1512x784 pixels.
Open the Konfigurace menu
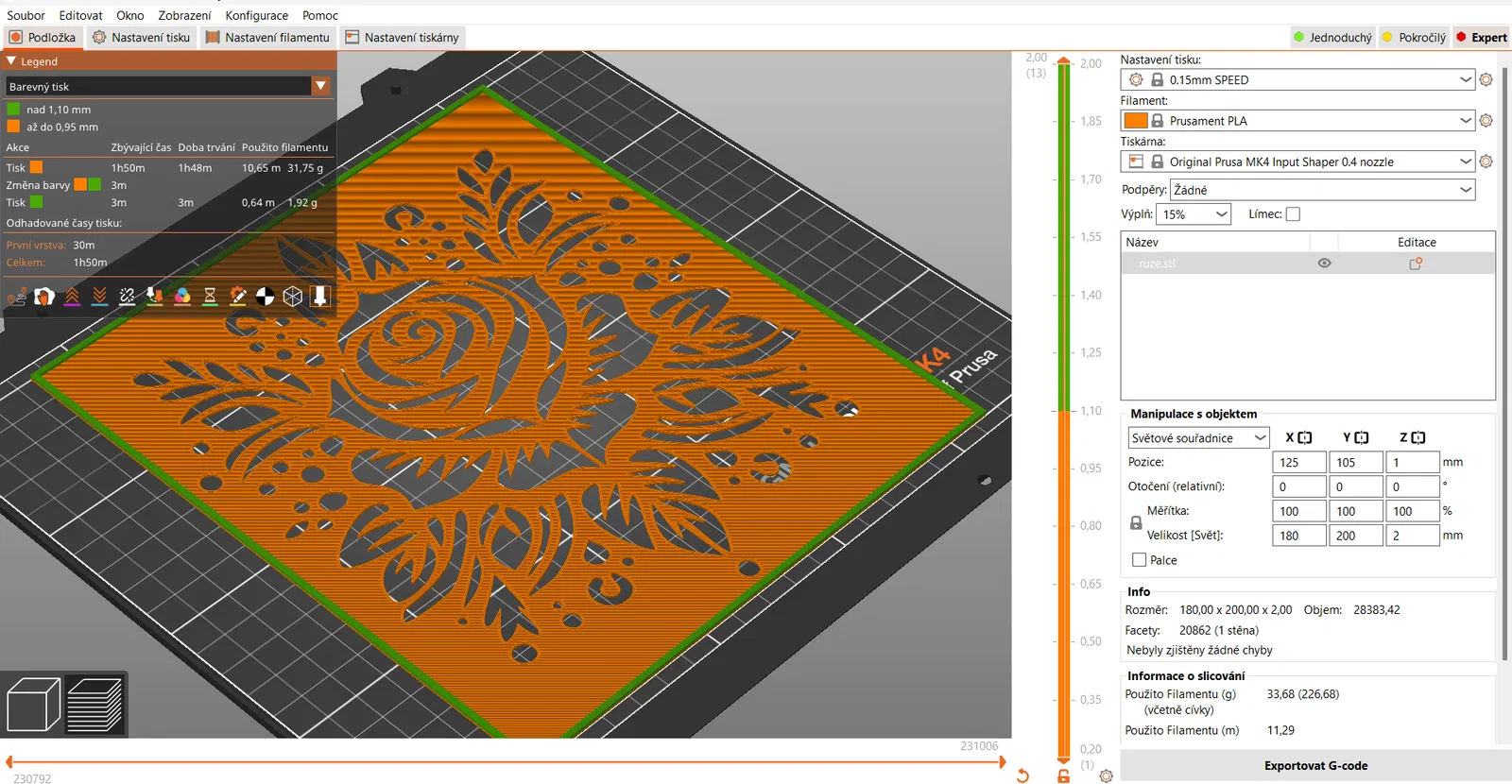click(257, 15)
